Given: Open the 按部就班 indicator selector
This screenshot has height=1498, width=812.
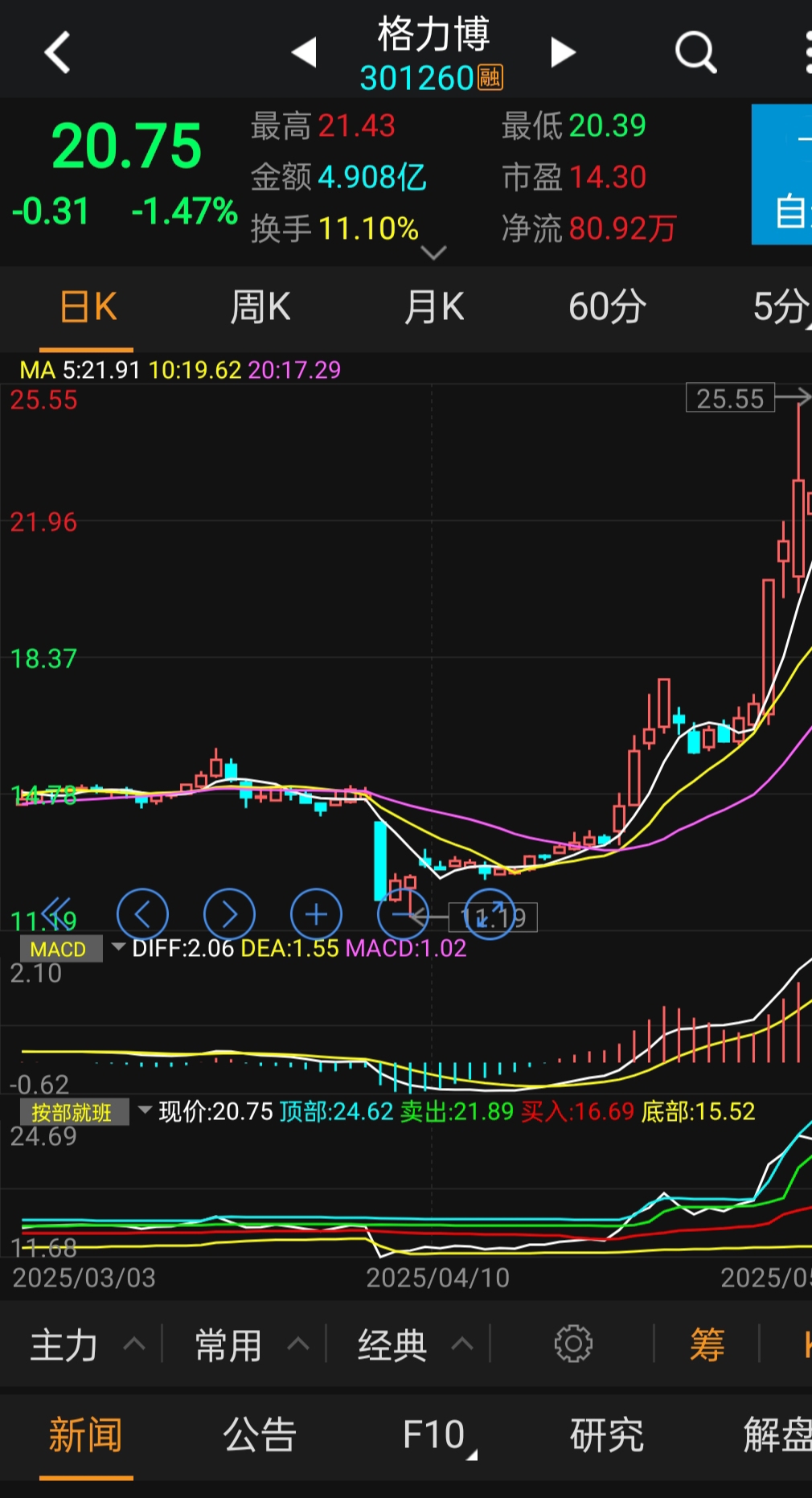Looking at the screenshot, I should tap(85, 1112).
